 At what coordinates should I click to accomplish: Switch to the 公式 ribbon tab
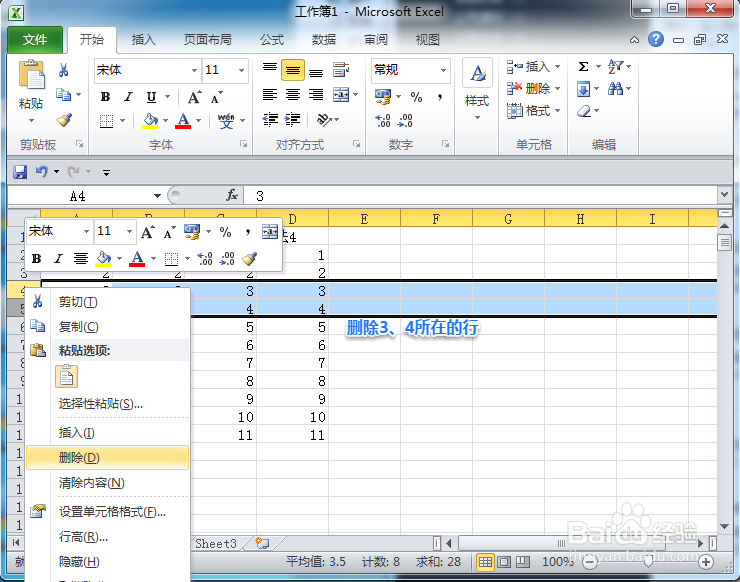tap(272, 39)
